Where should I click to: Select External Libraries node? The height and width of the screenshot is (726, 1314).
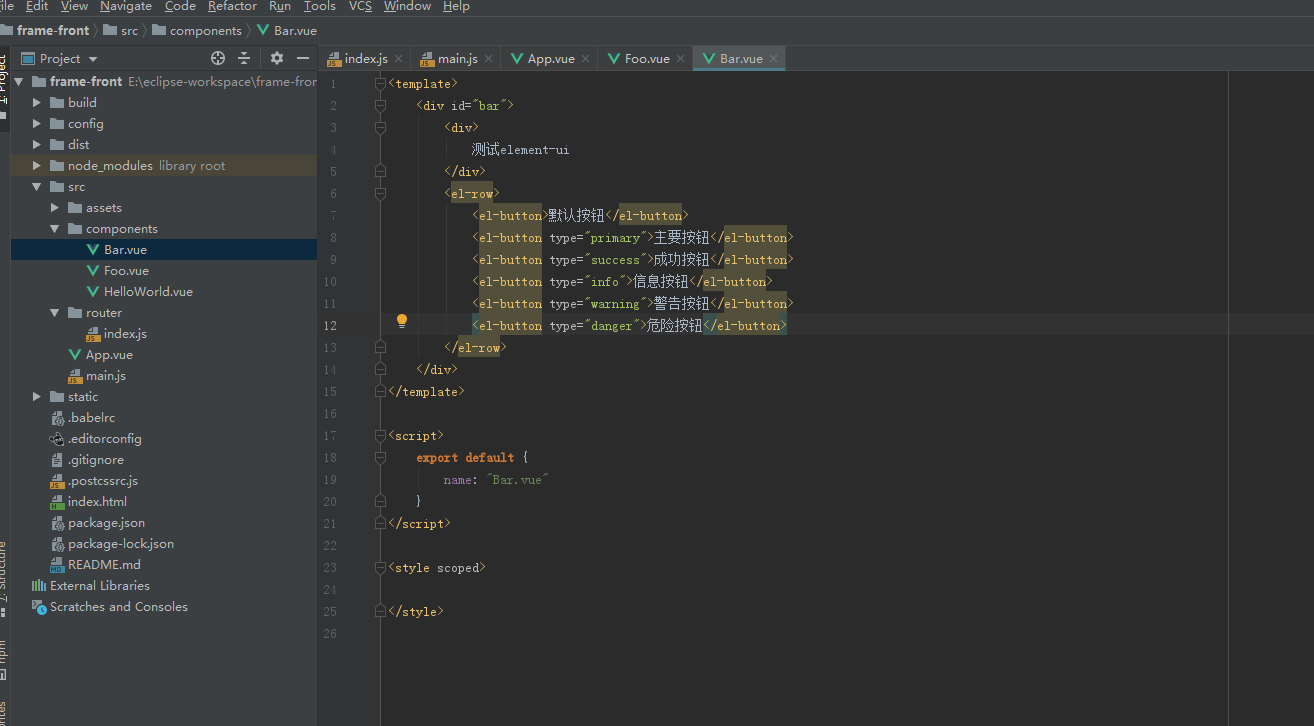click(100, 586)
